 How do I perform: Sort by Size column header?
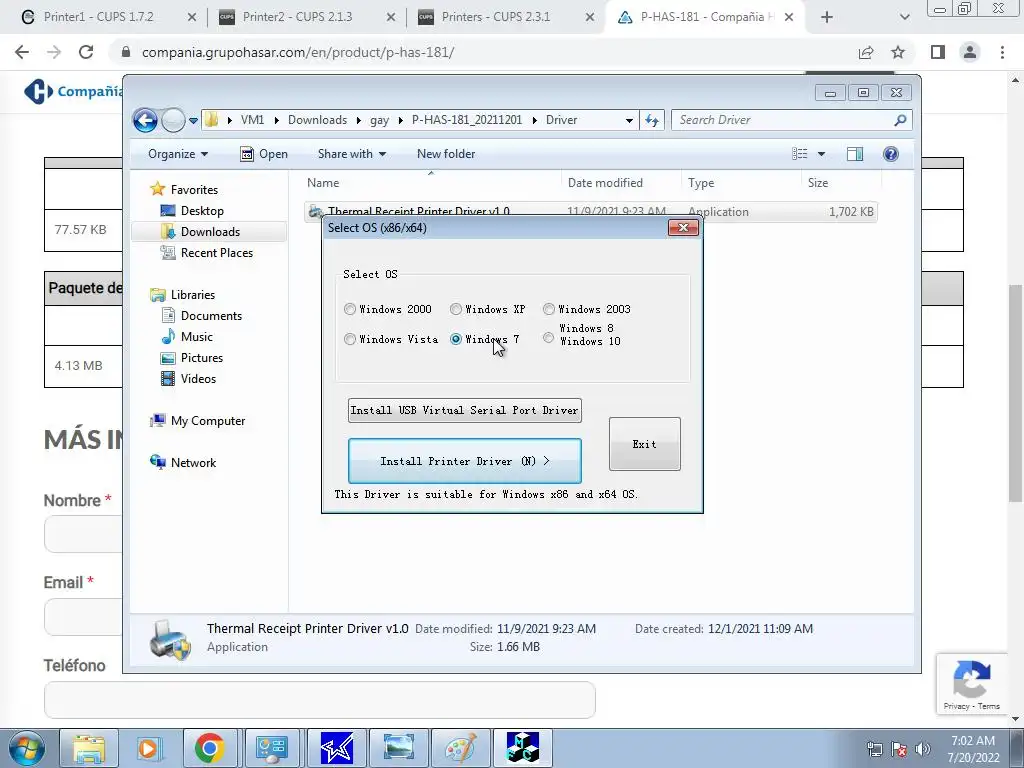coord(841,183)
